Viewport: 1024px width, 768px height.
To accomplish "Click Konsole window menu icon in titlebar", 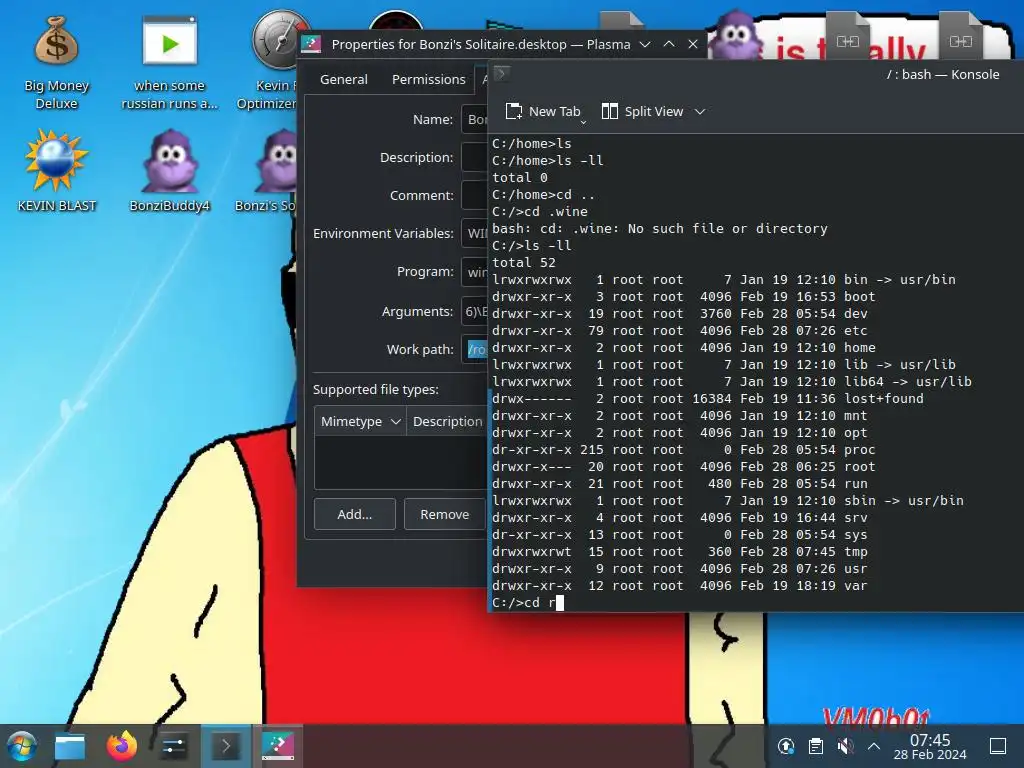I will click(502, 74).
